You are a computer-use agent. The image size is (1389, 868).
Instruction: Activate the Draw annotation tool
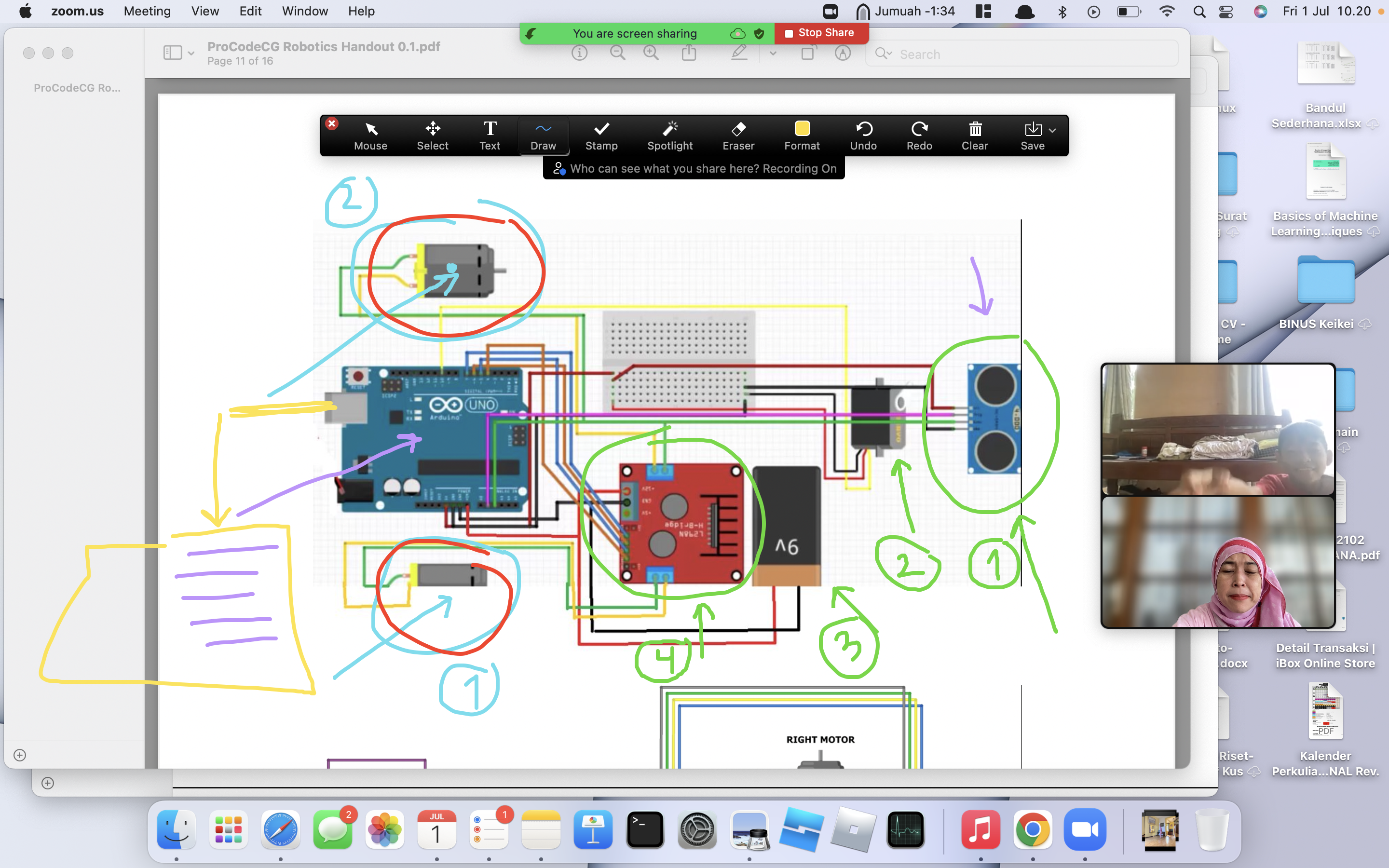[543, 136]
